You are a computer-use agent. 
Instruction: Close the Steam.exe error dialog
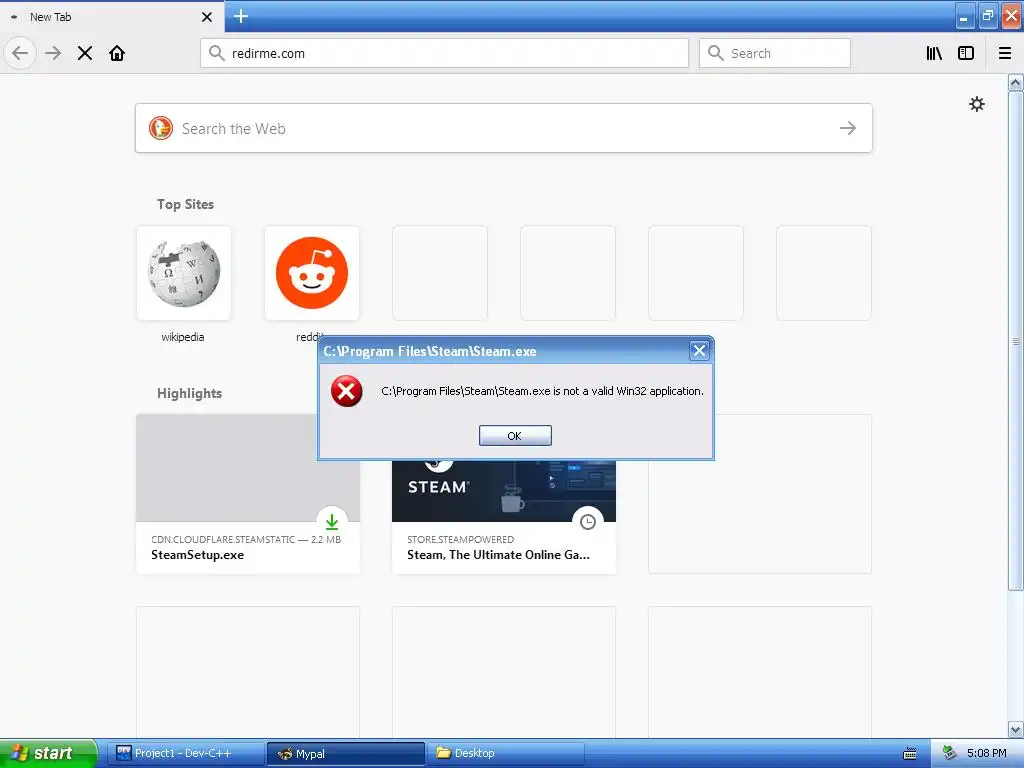click(x=699, y=351)
